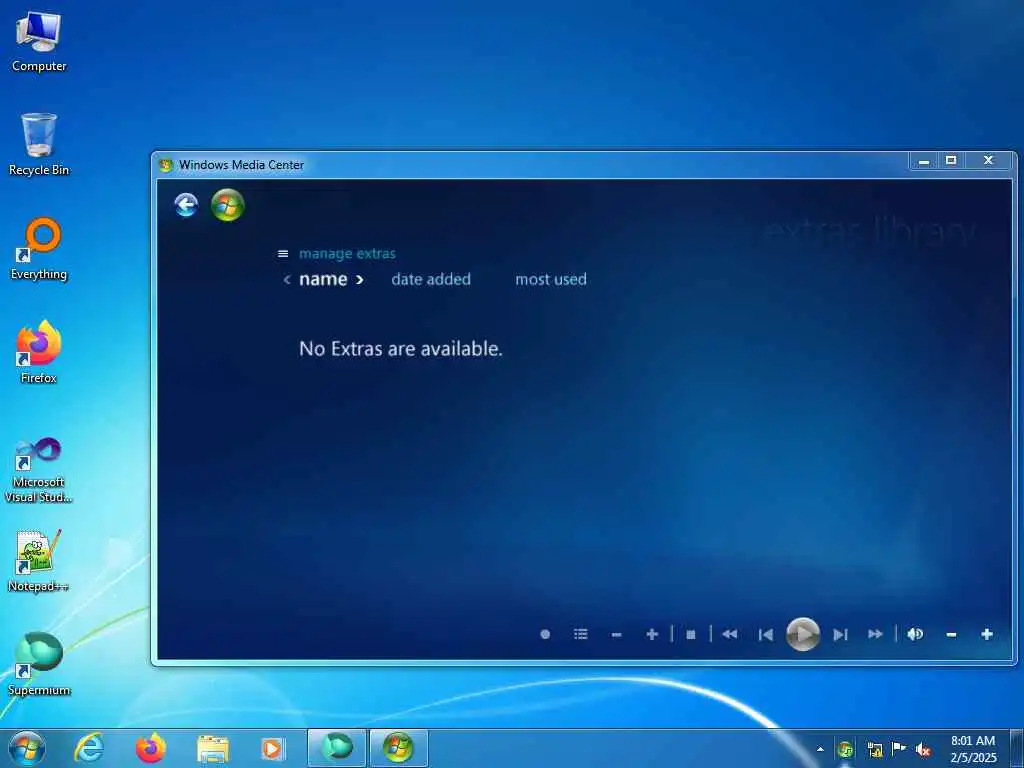Channel down using minus beside guide icon
The image size is (1024, 768).
click(x=616, y=634)
